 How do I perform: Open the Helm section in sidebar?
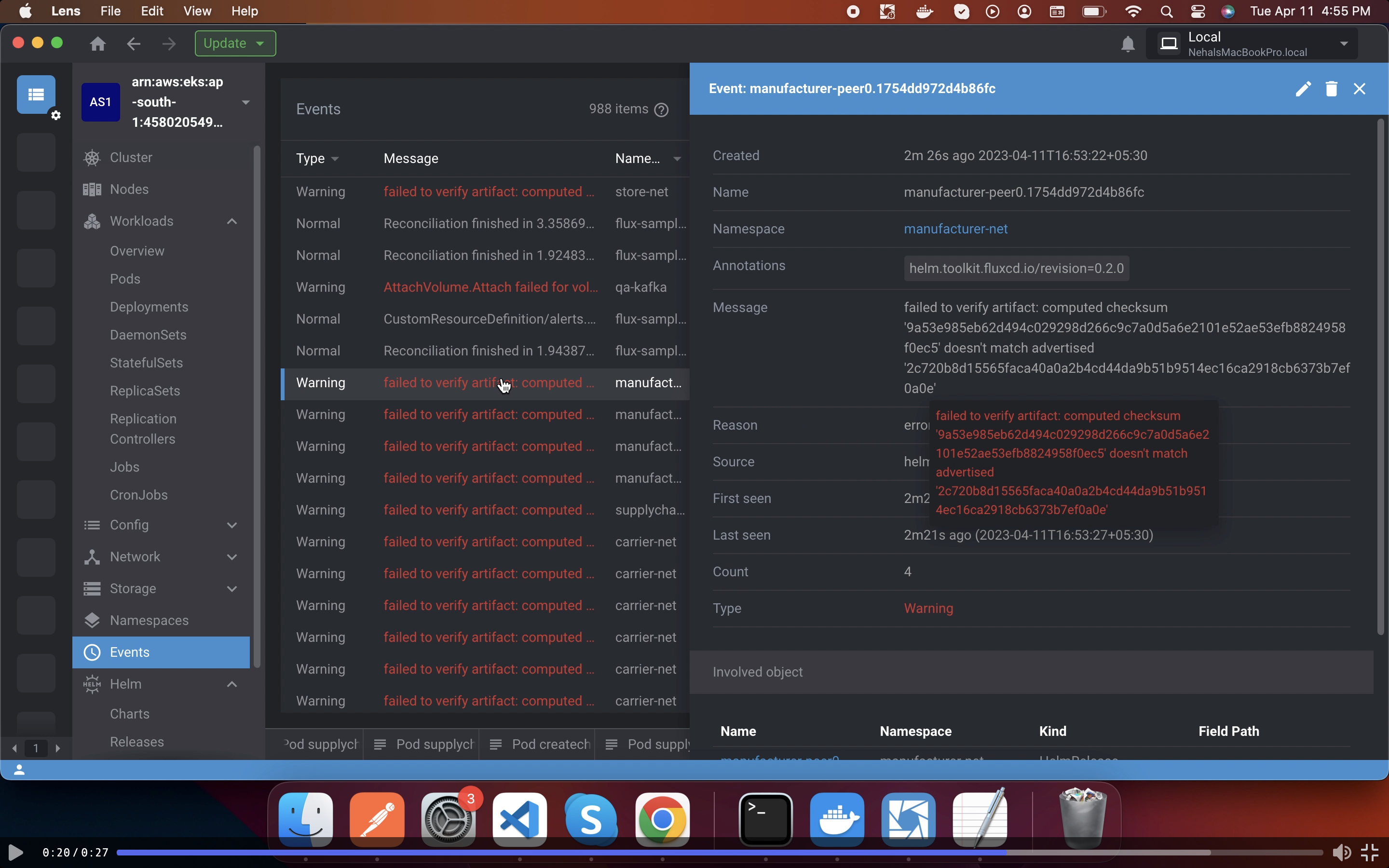[126, 683]
